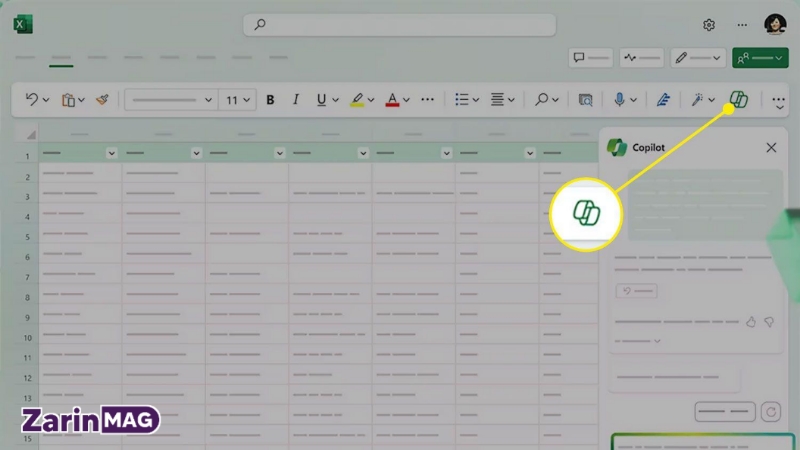This screenshot has height=450, width=800.
Task: Click the Editor pen icon
Action: tap(663, 100)
